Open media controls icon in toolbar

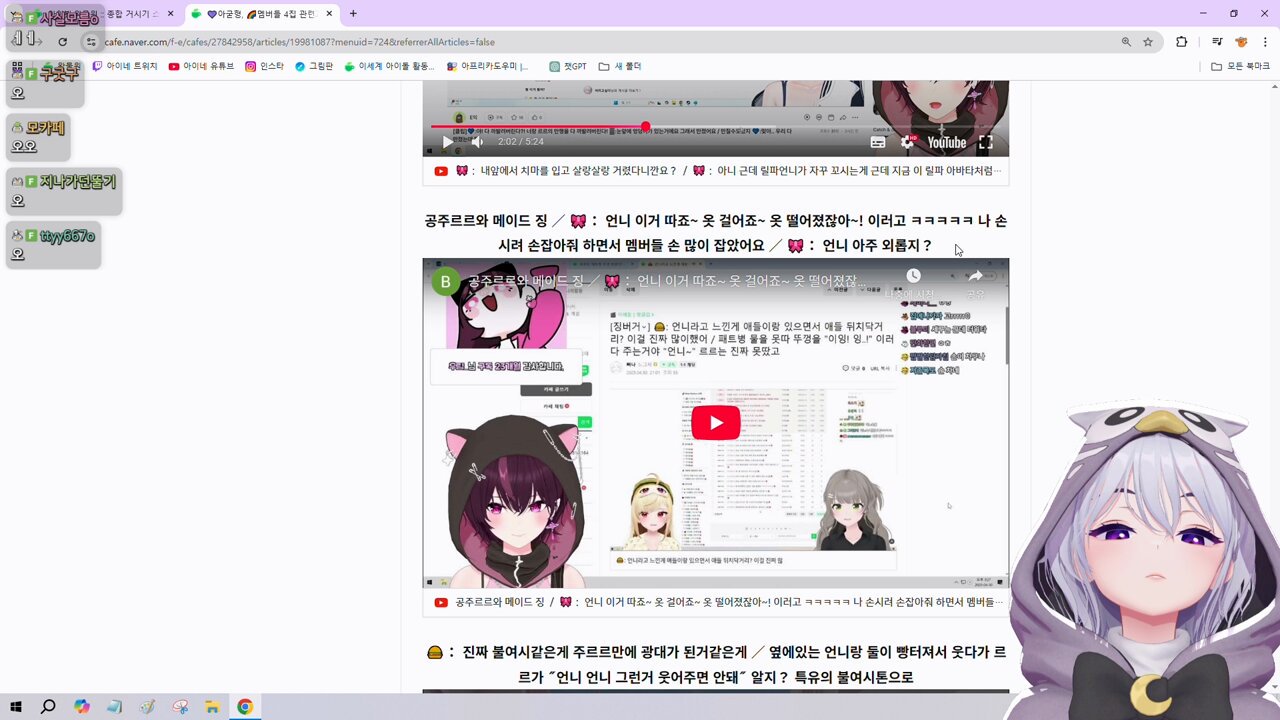point(1217,42)
